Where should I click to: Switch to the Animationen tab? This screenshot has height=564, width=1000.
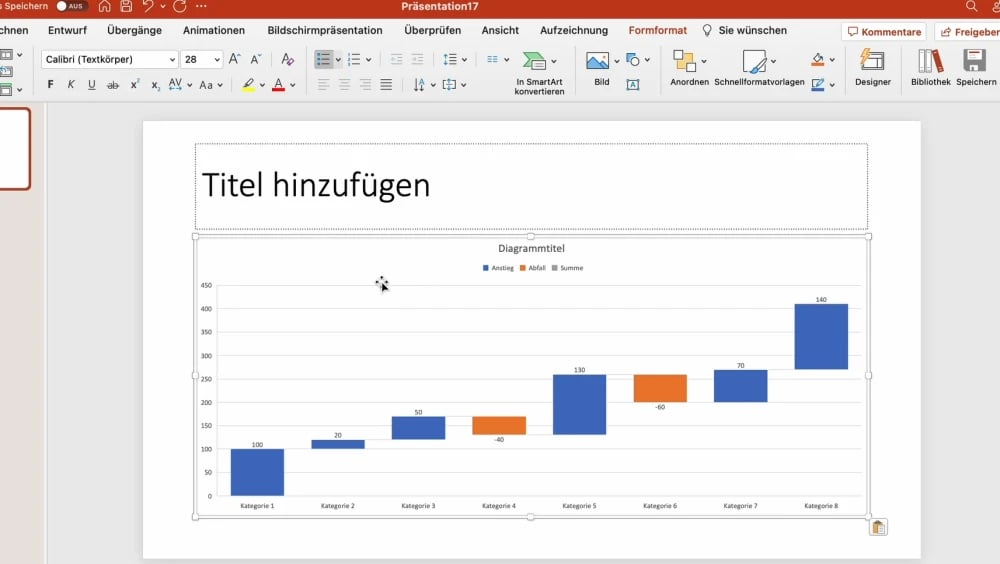(x=214, y=31)
